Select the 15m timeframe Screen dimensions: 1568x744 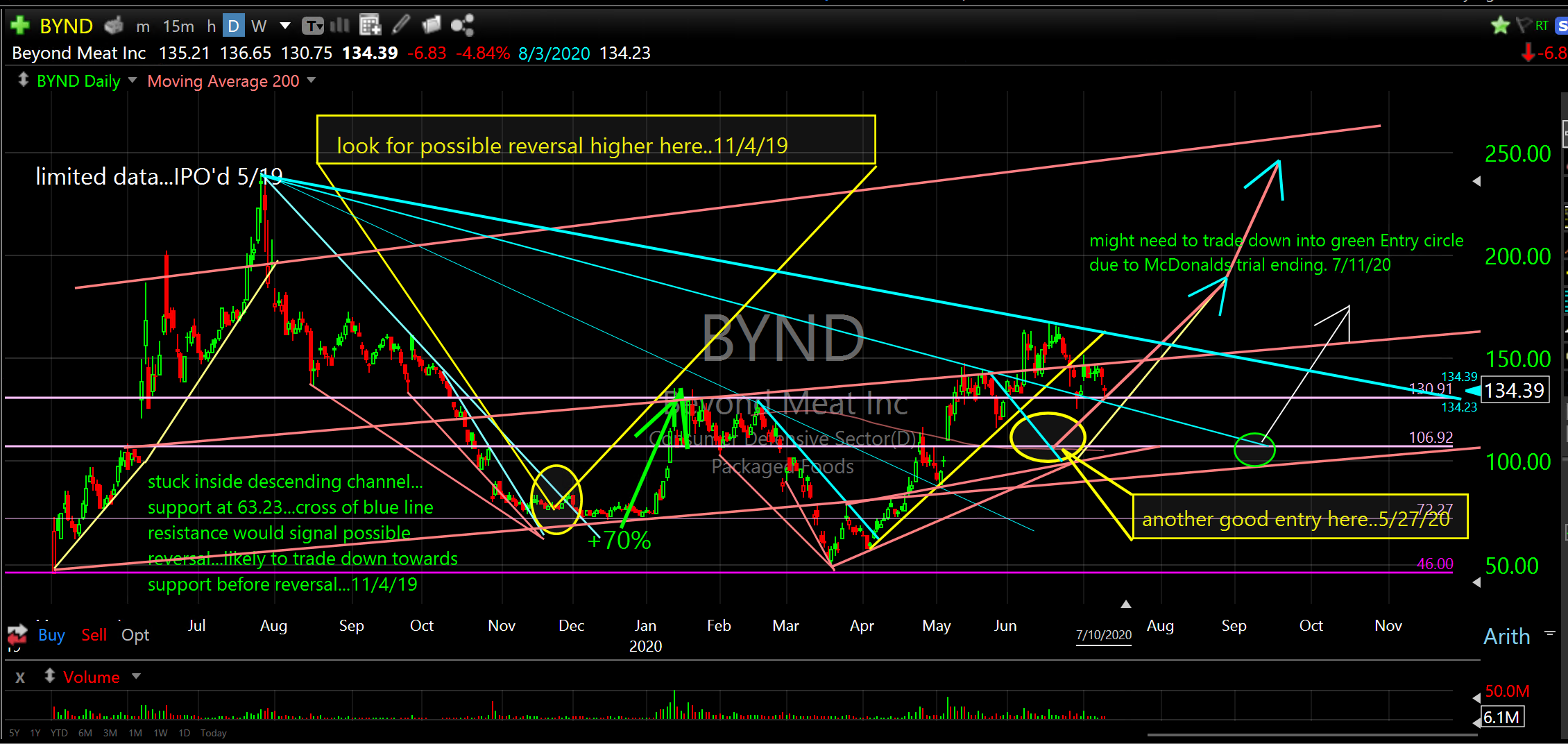[178, 26]
